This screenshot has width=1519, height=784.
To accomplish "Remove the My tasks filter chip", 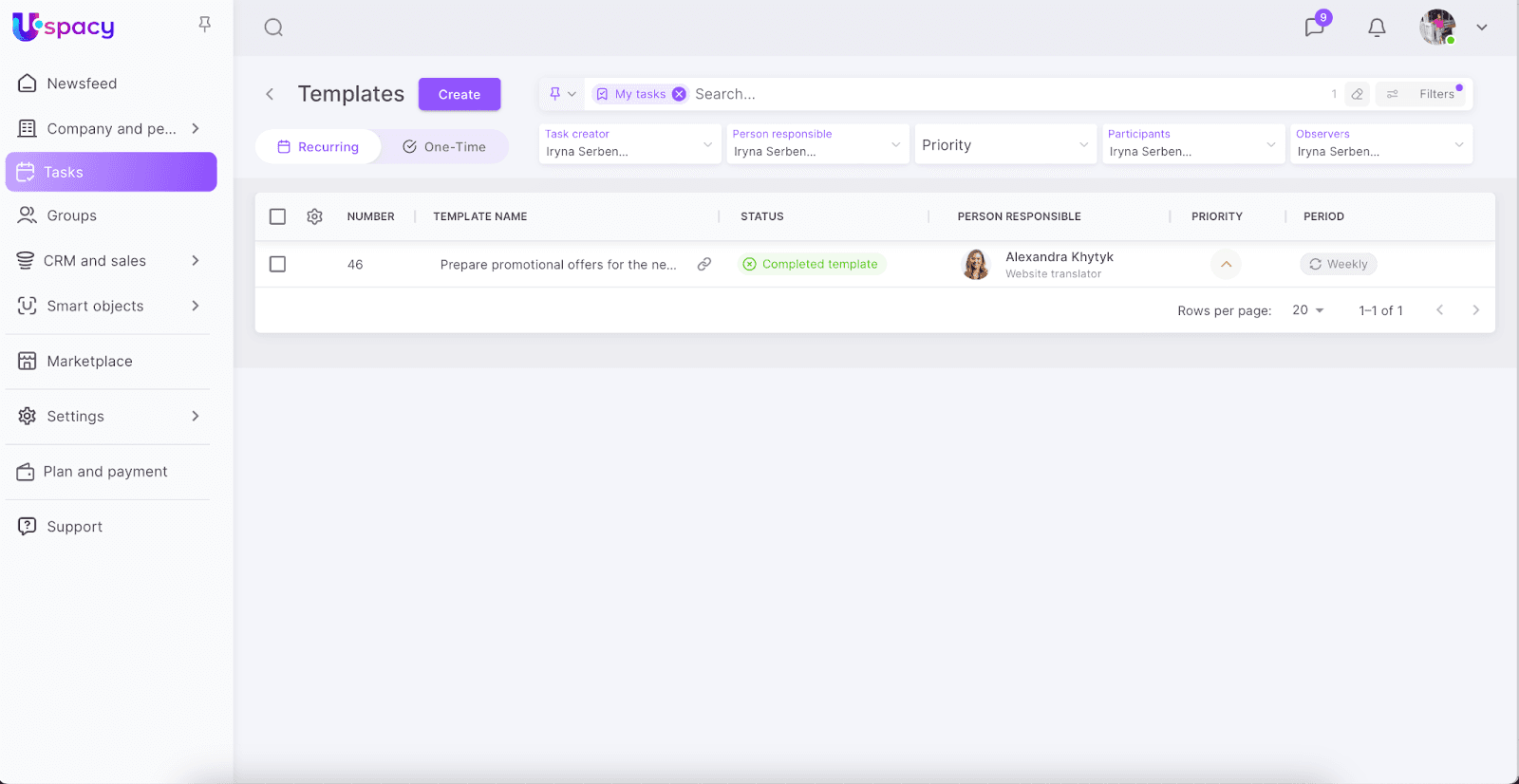I will tap(679, 94).
